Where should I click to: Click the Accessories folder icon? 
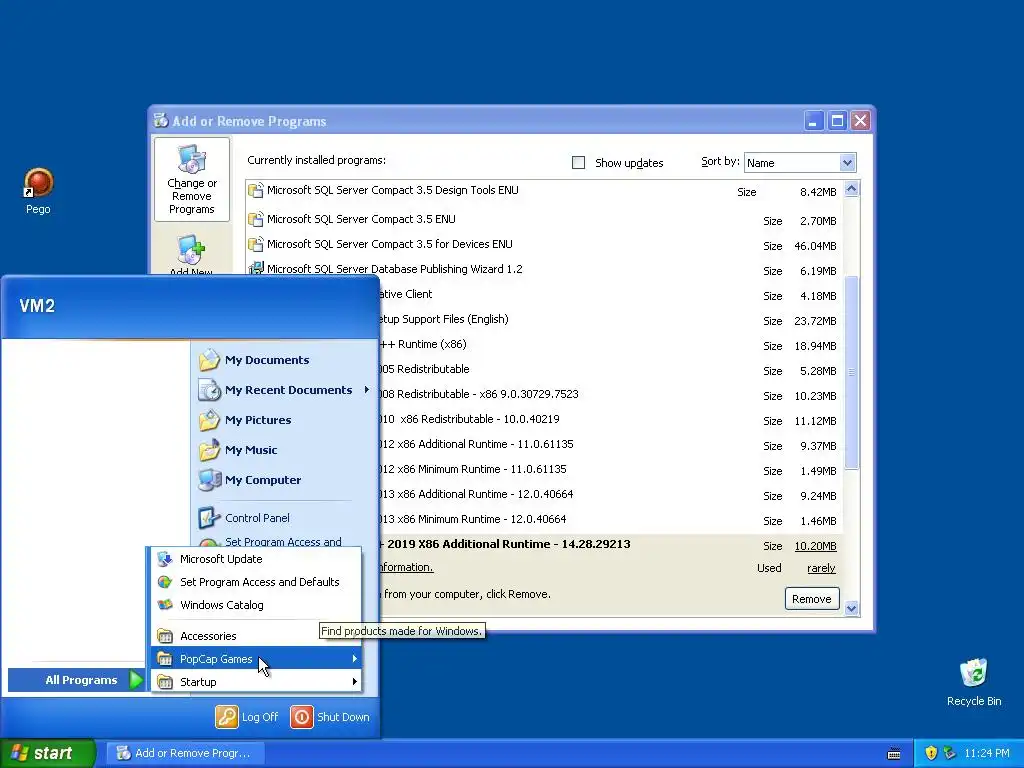click(165, 636)
